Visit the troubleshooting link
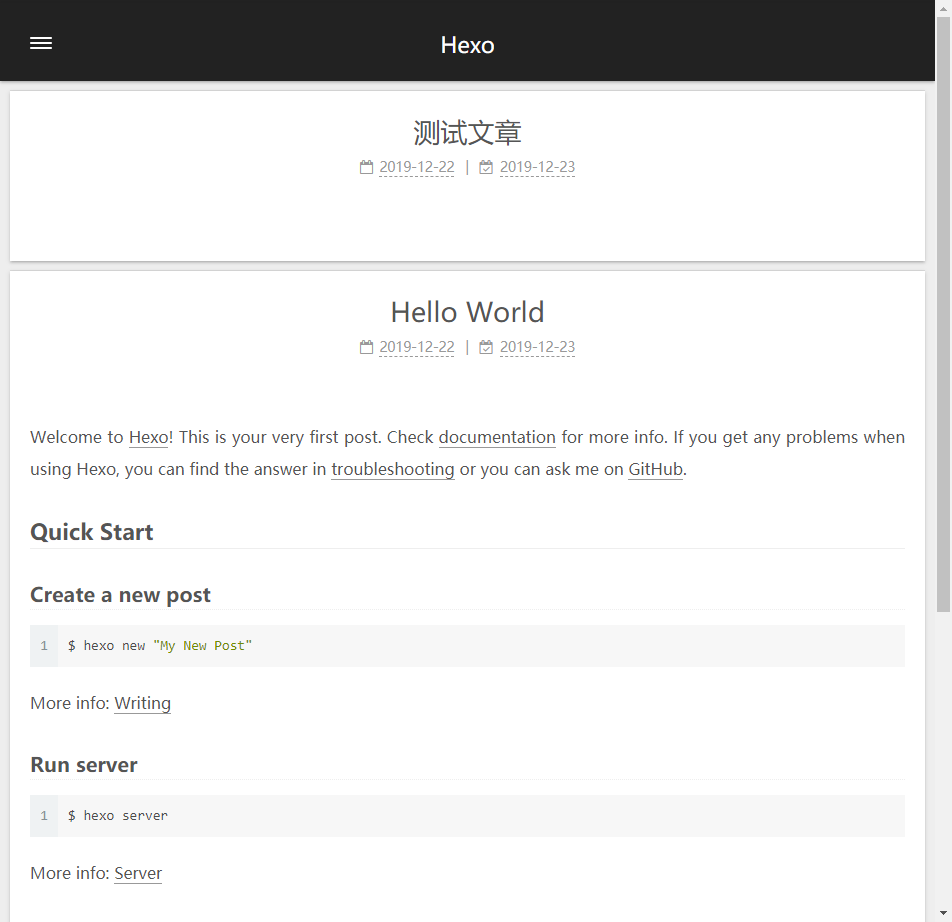 point(393,469)
